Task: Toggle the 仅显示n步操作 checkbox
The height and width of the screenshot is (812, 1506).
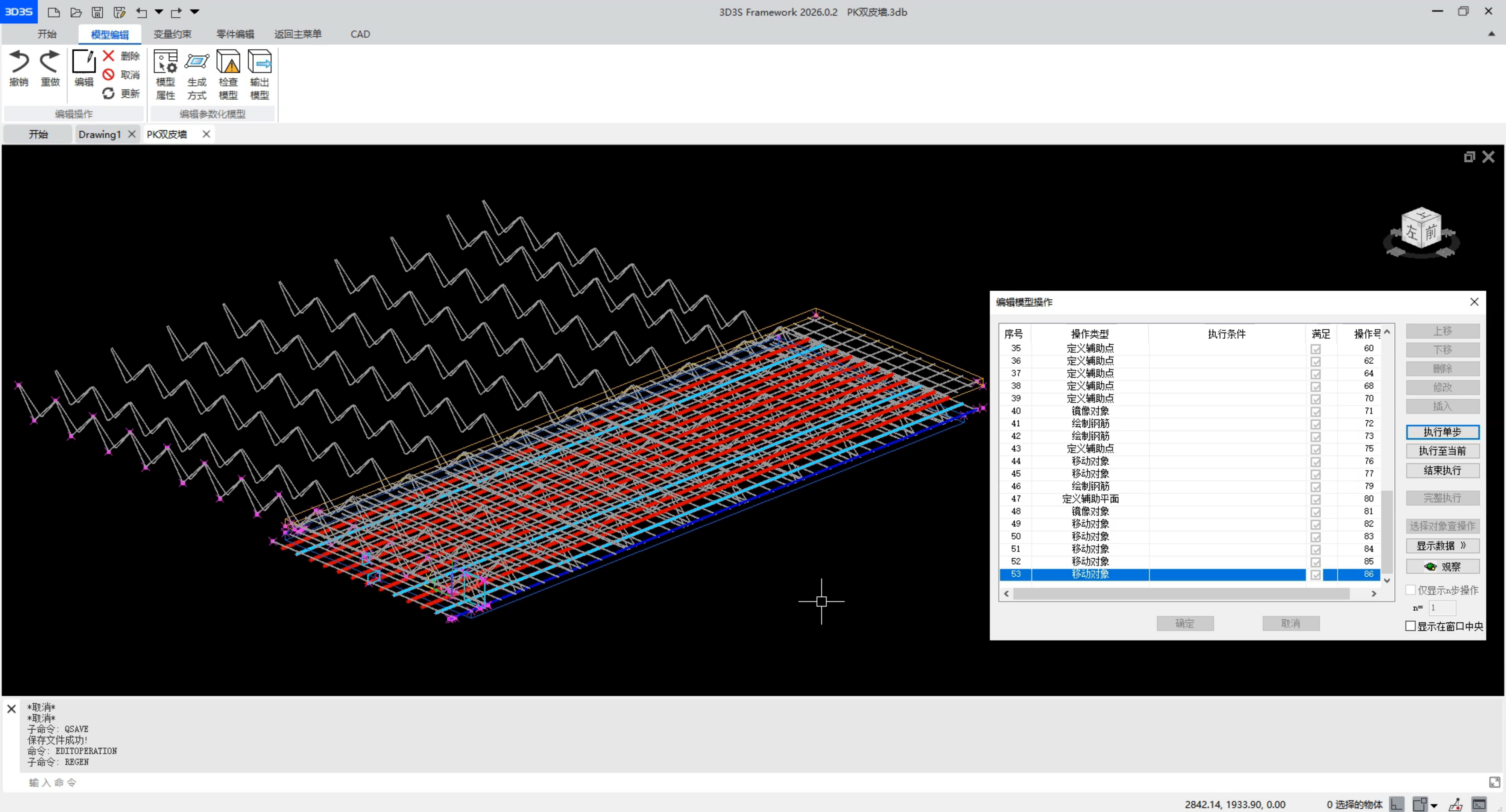Action: tap(1410, 590)
